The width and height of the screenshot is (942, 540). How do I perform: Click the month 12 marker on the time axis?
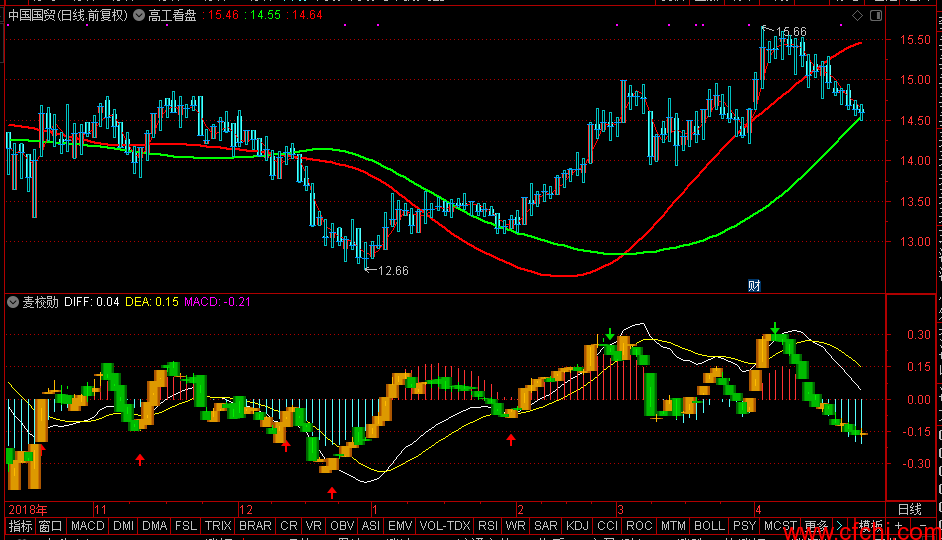click(246, 509)
